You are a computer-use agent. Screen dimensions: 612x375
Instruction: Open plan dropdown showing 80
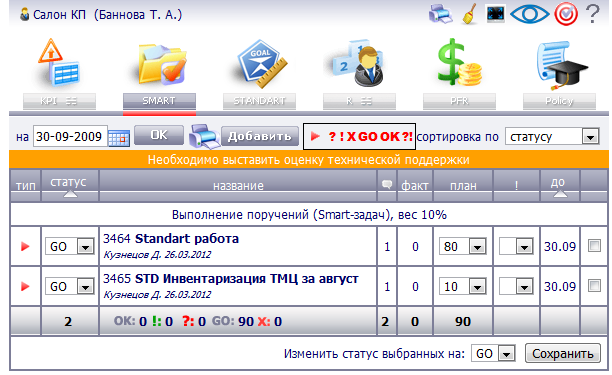[x=463, y=246]
